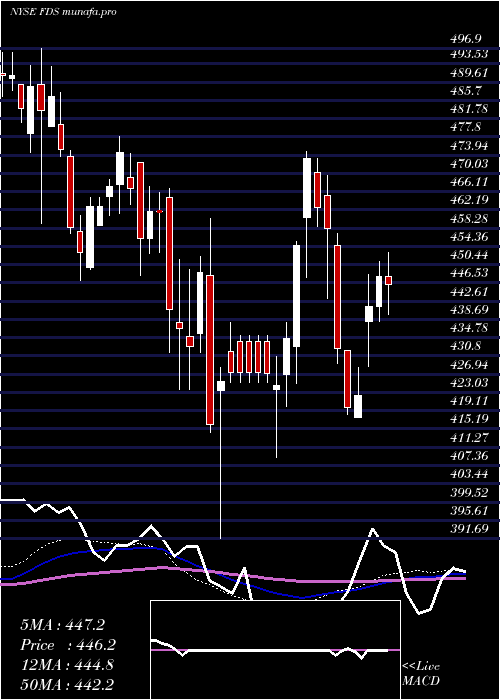Screen dimensions: 500x700
Task: Click the 438.69 price level label
Action: 471,309
